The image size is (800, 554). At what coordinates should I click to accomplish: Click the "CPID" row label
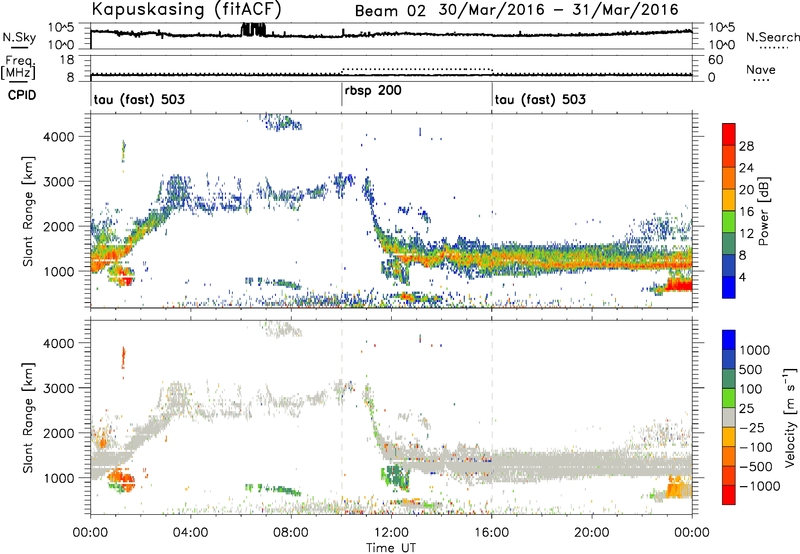tap(22, 95)
